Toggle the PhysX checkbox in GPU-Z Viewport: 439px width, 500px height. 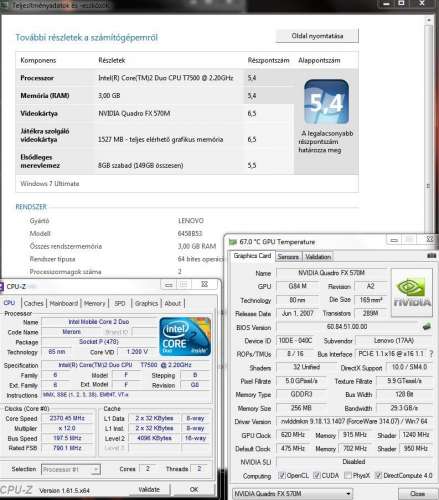click(347, 475)
